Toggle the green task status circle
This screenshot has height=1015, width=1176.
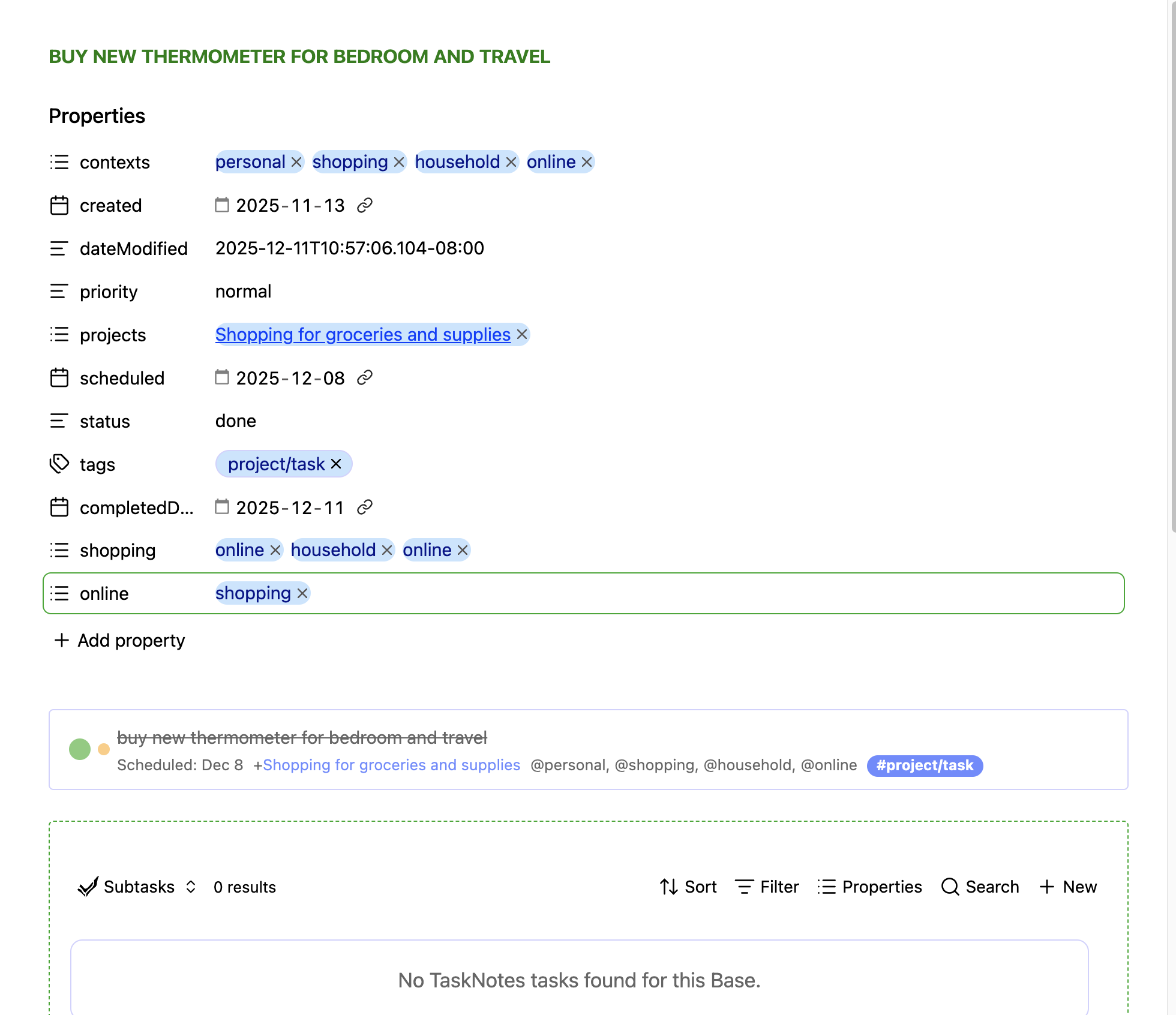[80, 749]
